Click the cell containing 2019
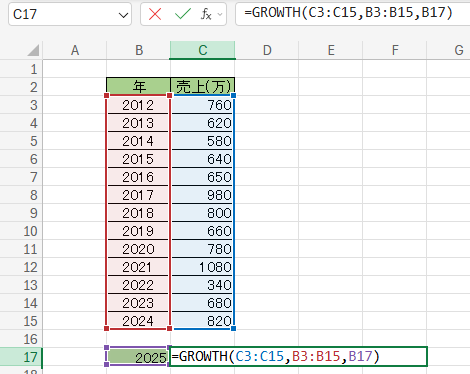Viewport: 470px width, 374px height. click(138, 231)
